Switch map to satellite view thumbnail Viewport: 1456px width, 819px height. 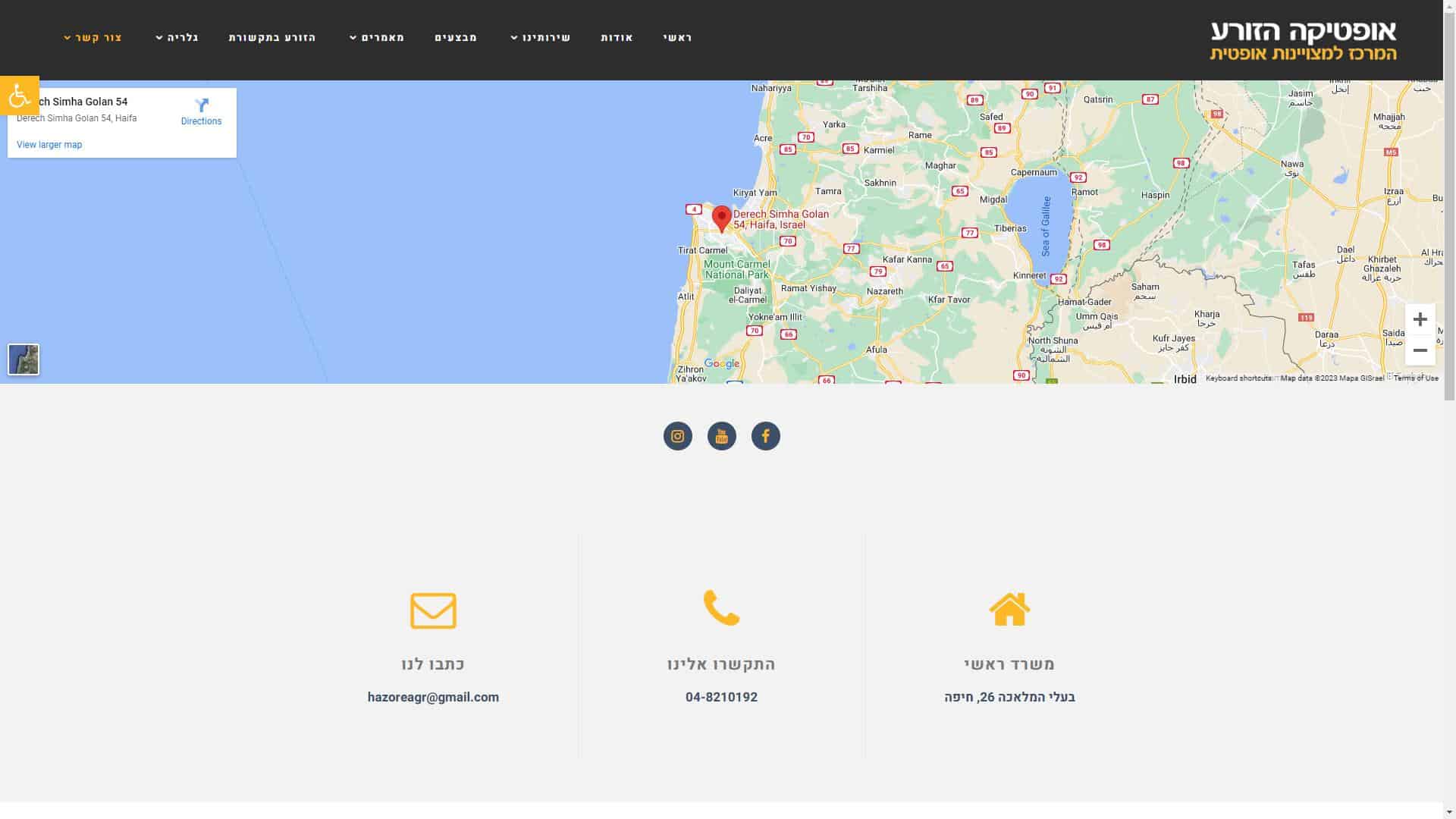[24, 359]
